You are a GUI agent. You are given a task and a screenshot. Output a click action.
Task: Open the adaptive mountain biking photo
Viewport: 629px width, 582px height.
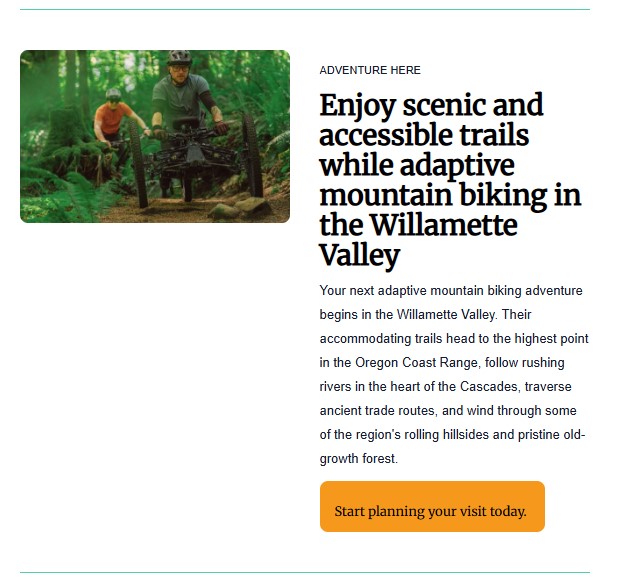155,136
